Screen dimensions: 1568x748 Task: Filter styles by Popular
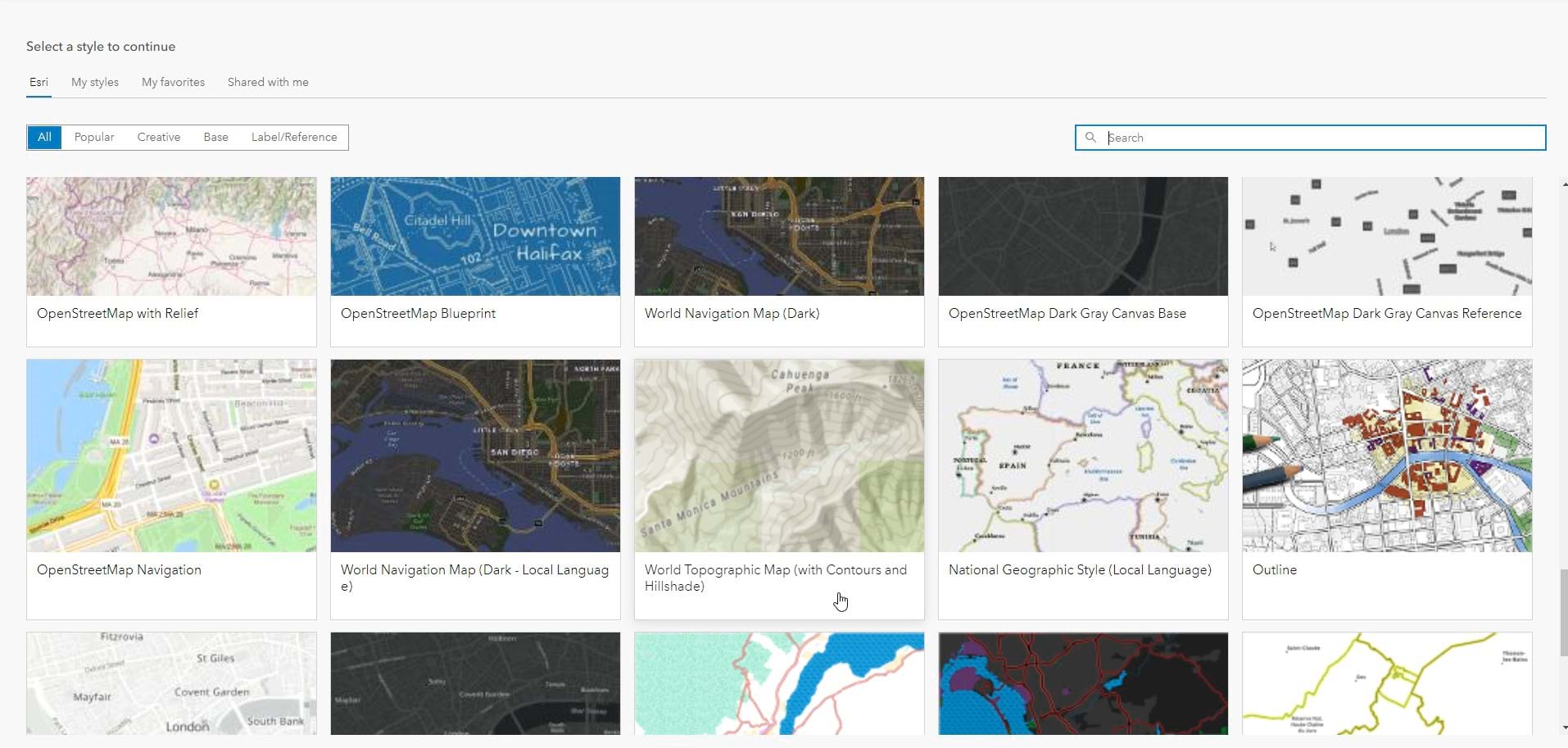click(94, 137)
